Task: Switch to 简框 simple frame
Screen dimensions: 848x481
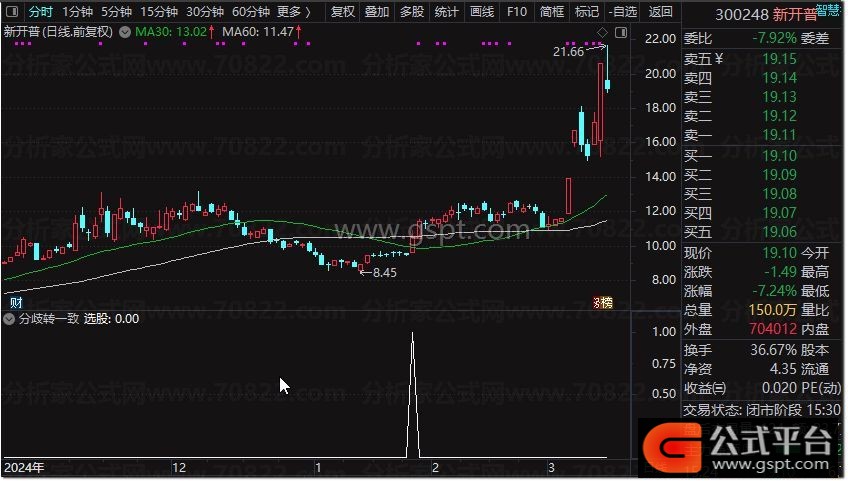Action: pyautogui.click(x=552, y=11)
